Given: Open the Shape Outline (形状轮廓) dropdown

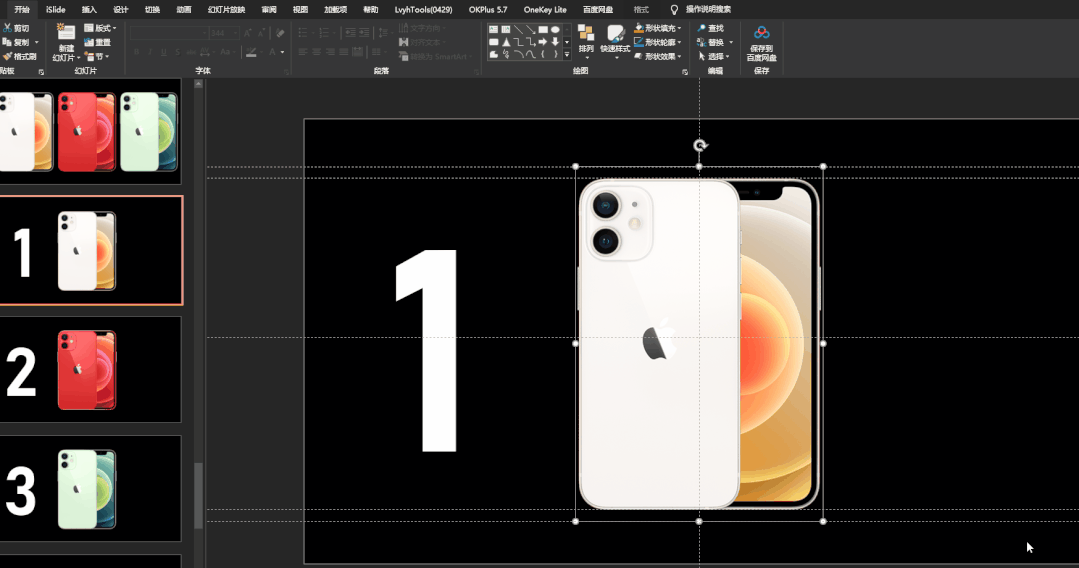Looking at the screenshot, I should pos(657,42).
